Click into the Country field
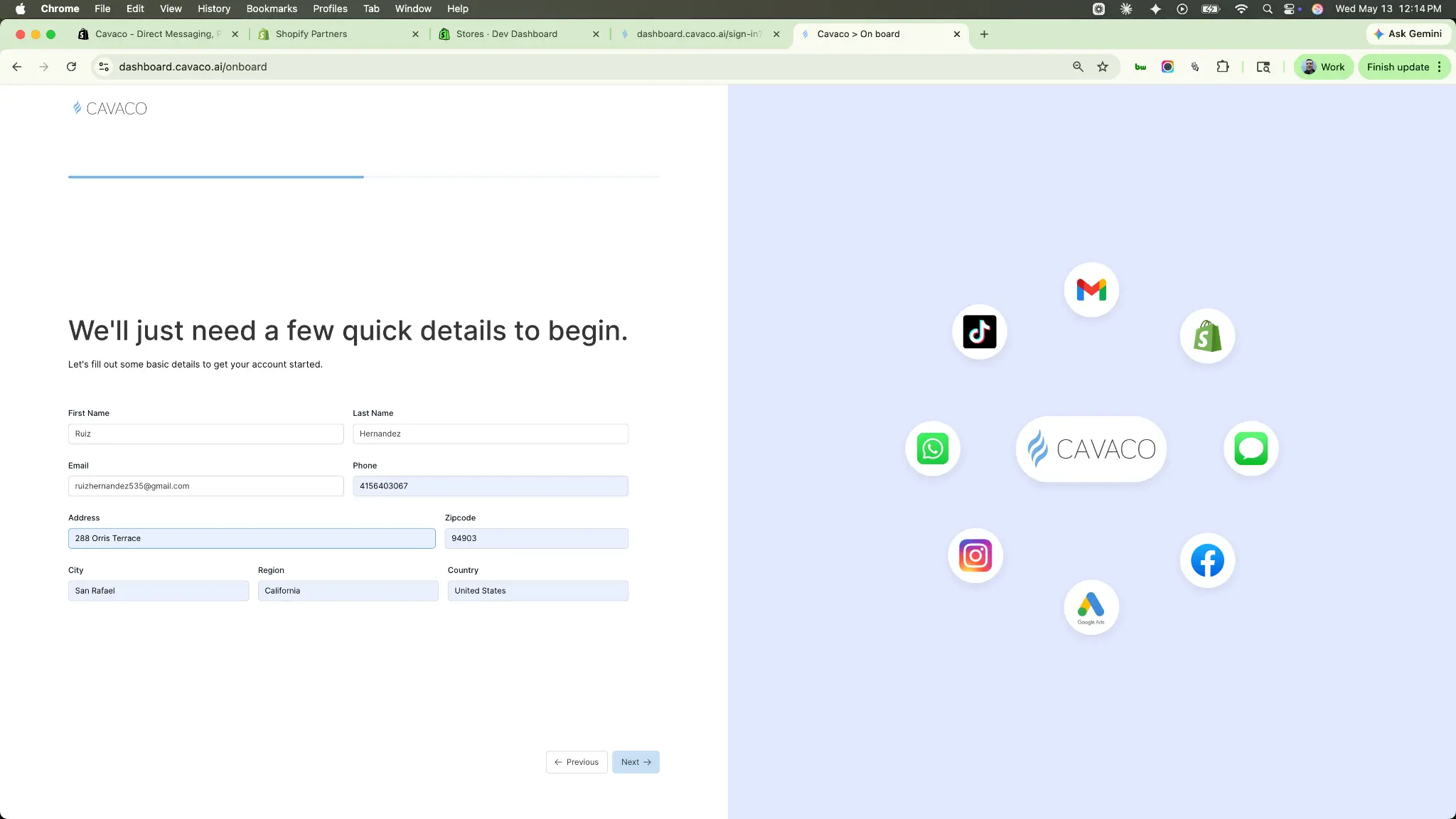Screen dimensions: 1456x819 (538, 591)
